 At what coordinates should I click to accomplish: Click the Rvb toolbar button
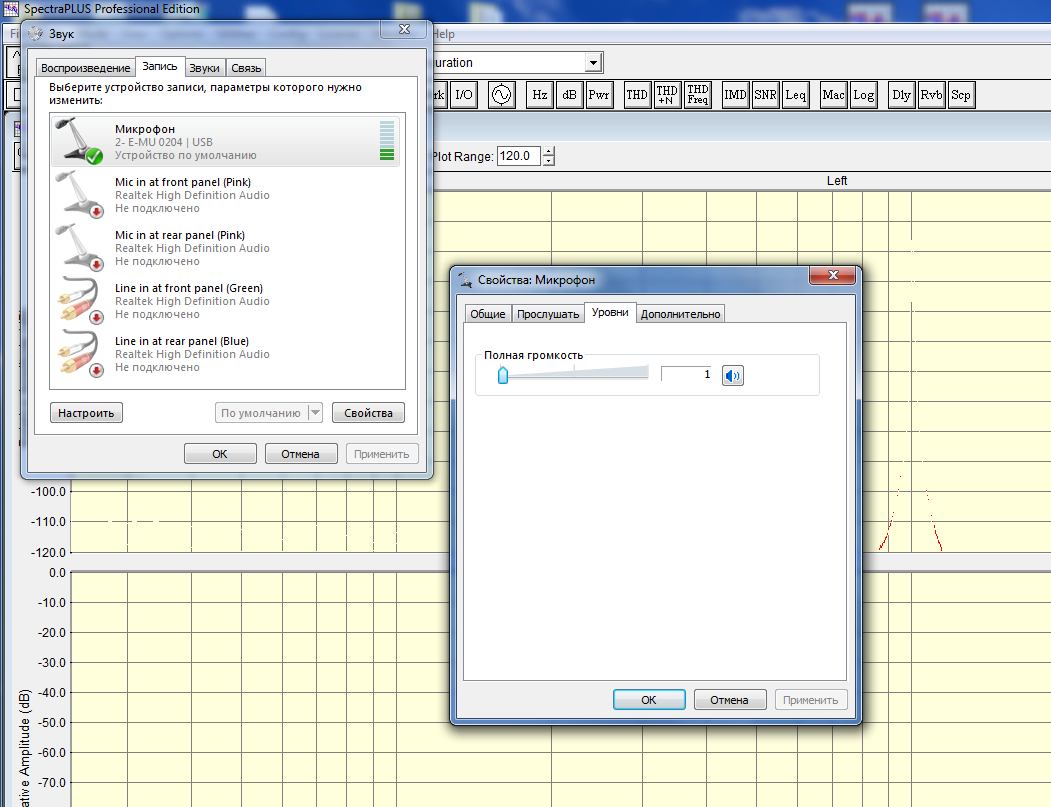[931, 95]
